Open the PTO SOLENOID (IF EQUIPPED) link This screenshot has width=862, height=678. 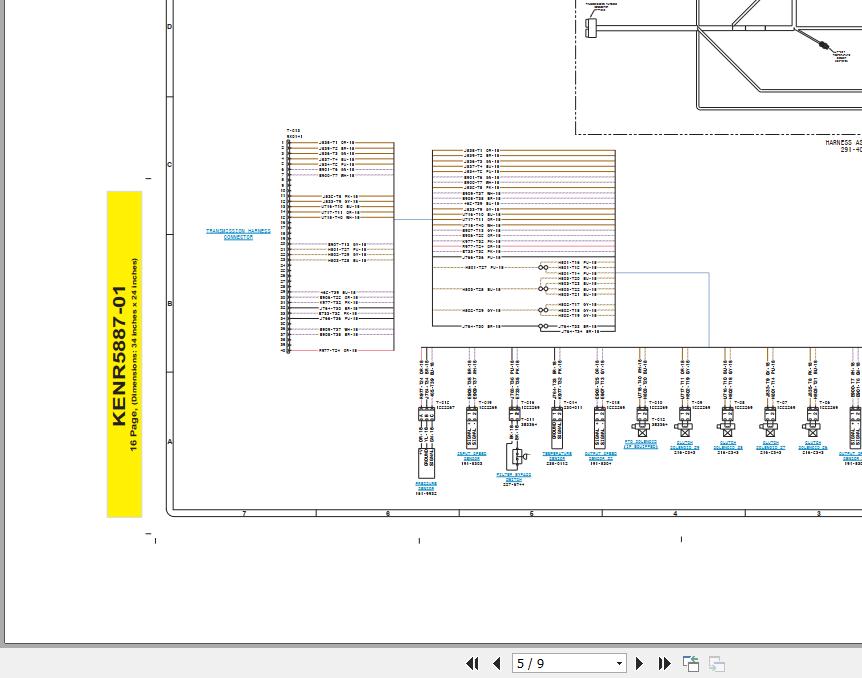641,446
